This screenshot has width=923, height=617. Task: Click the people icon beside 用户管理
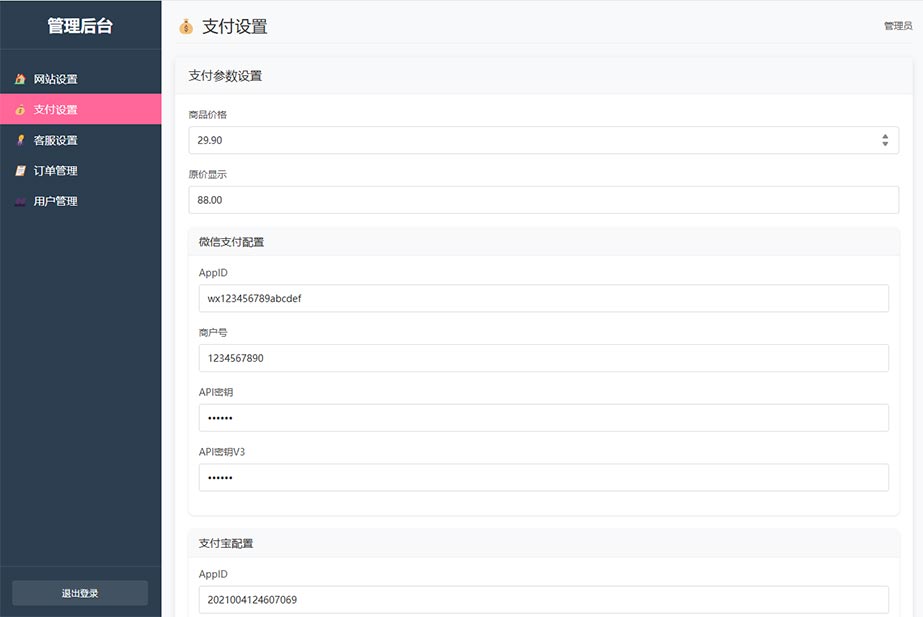[x=20, y=201]
